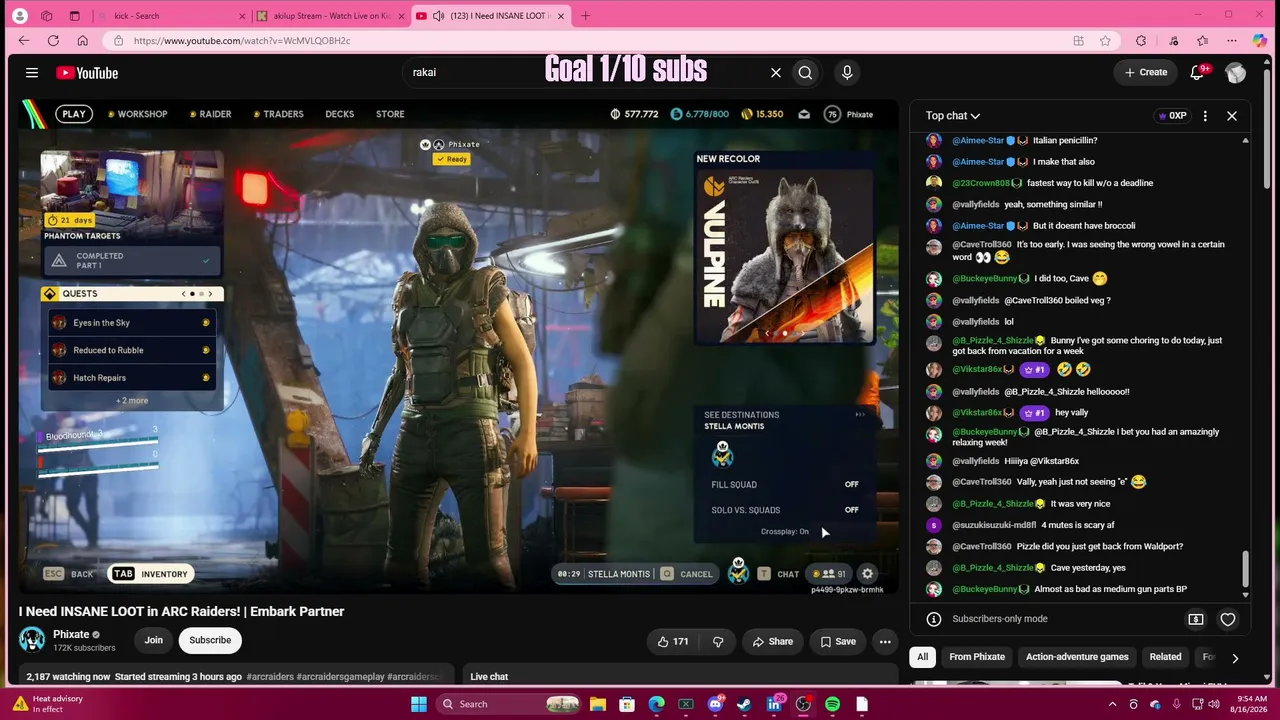1280x720 pixels.
Task: Focus the browser address bar URL
Action: point(590,41)
